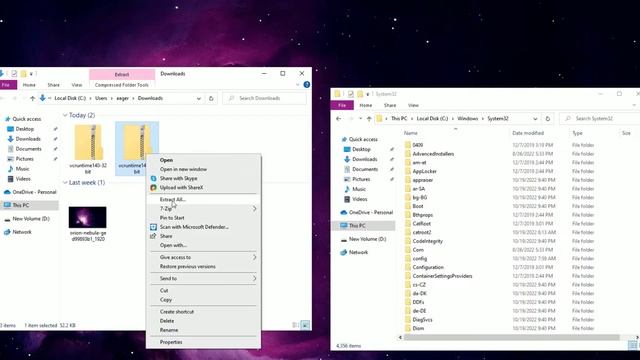Collapse the Last week (1) group
Image resolution: width=640 pixels, height=360 pixels.
pos(65,182)
